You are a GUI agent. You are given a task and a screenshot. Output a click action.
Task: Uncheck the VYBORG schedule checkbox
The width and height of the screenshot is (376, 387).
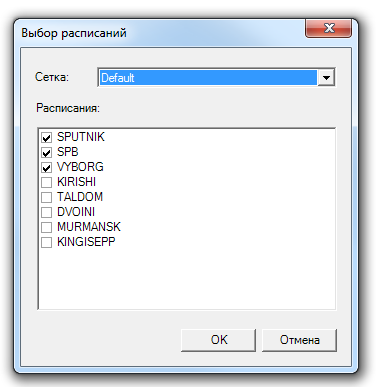[47, 168]
